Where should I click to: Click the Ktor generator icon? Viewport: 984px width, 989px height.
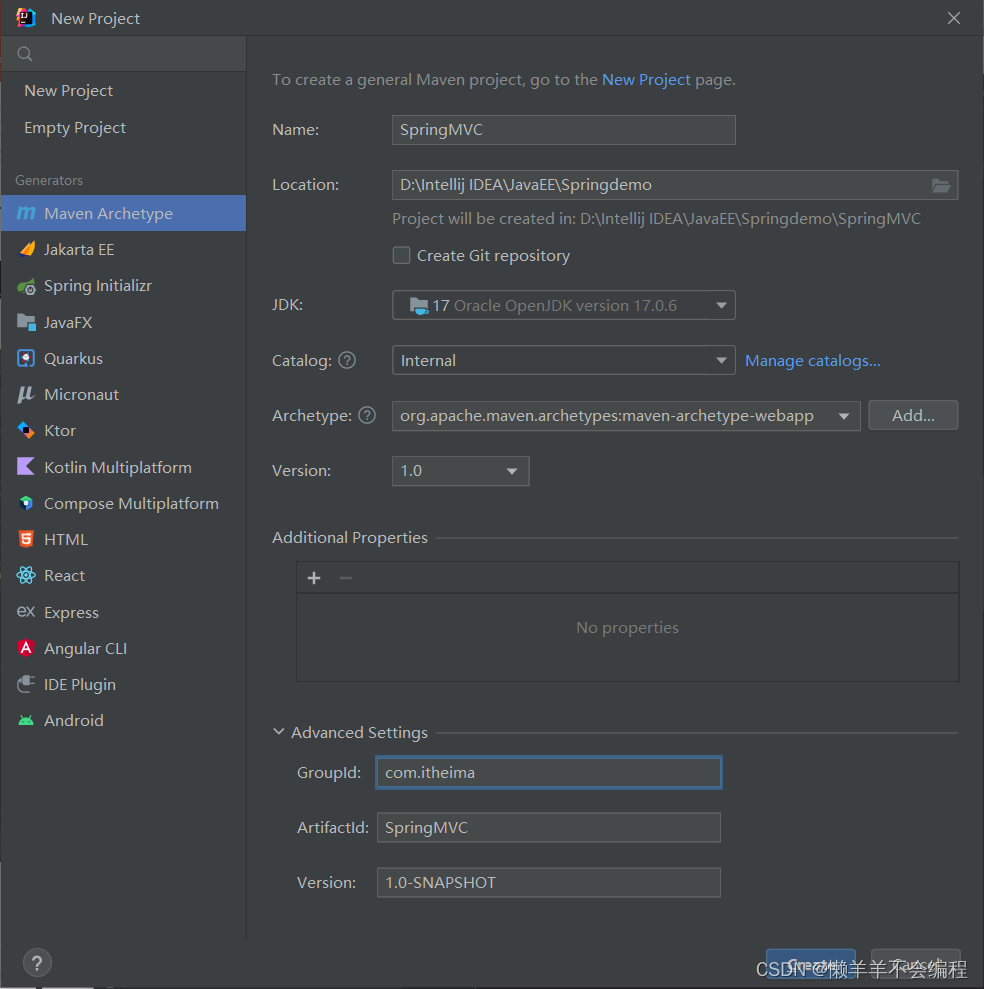[26, 430]
